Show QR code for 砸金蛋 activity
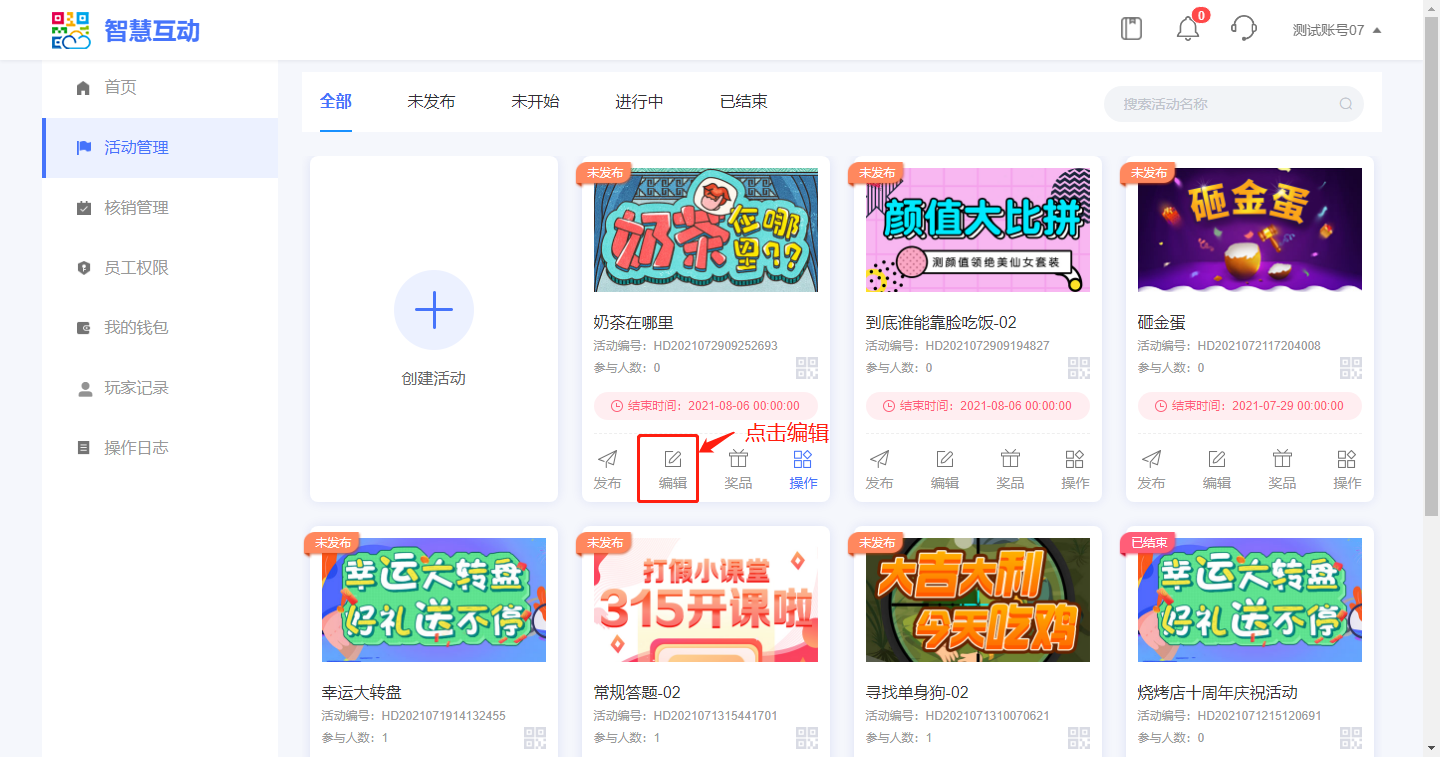The height and width of the screenshot is (757, 1440). 1350,368
